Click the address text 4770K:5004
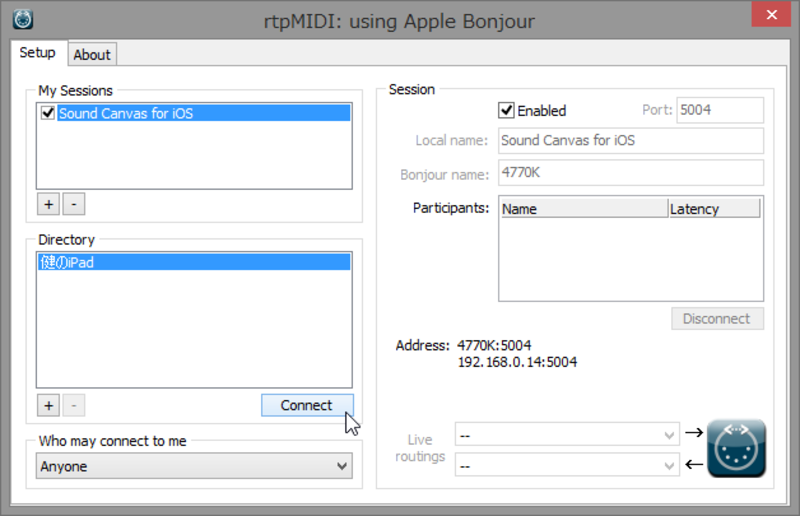800x516 pixels. click(x=494, y=346)
